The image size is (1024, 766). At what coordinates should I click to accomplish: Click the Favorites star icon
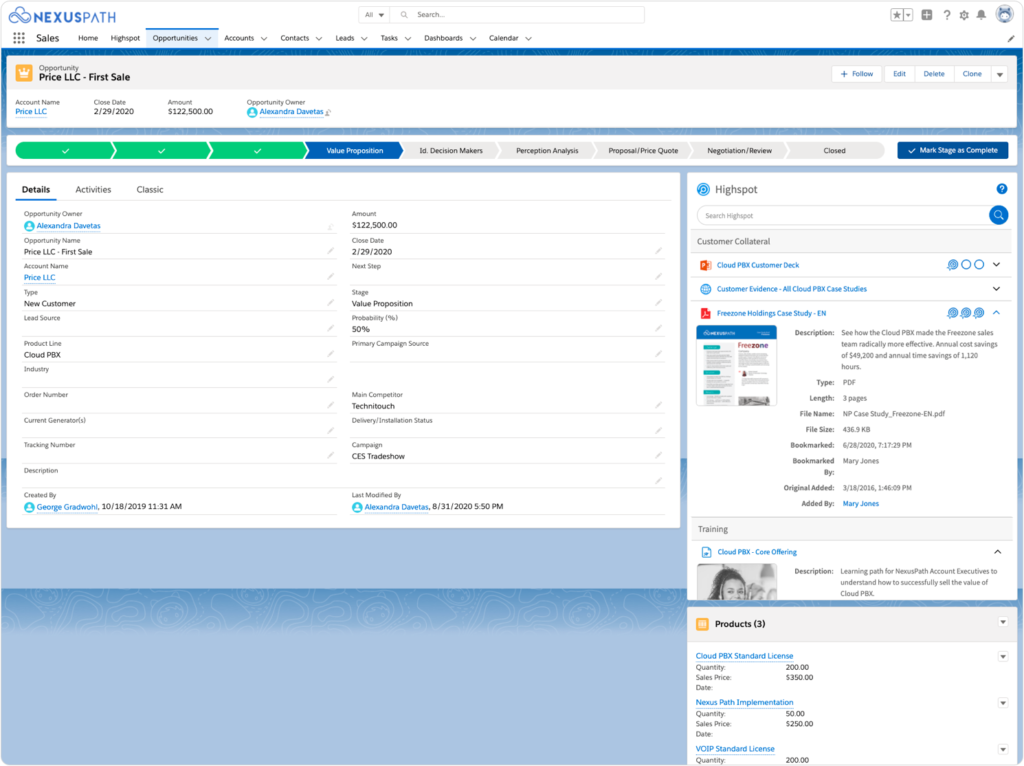tap(897, 15)
